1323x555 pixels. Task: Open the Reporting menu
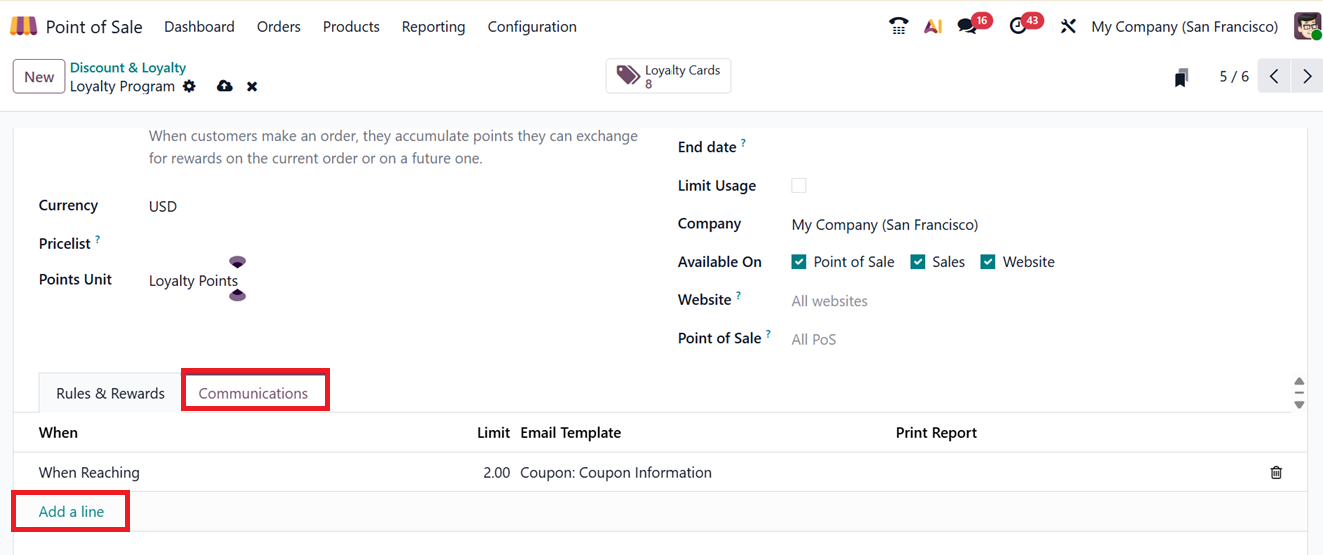(x=433, y=27)
